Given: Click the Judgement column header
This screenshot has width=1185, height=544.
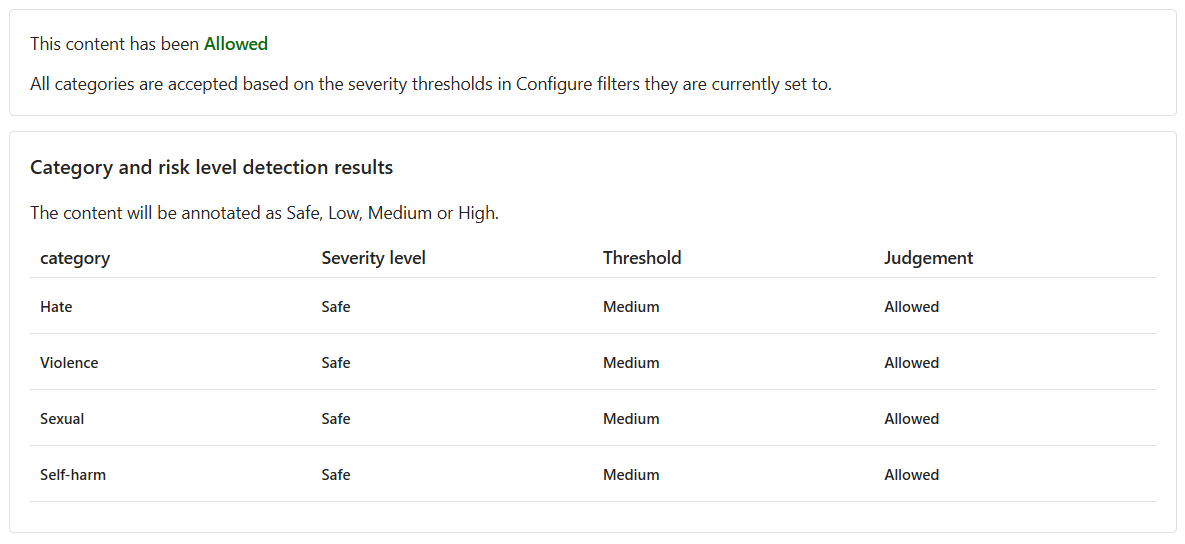Looking at the screenshot, I should pos(928,258).
